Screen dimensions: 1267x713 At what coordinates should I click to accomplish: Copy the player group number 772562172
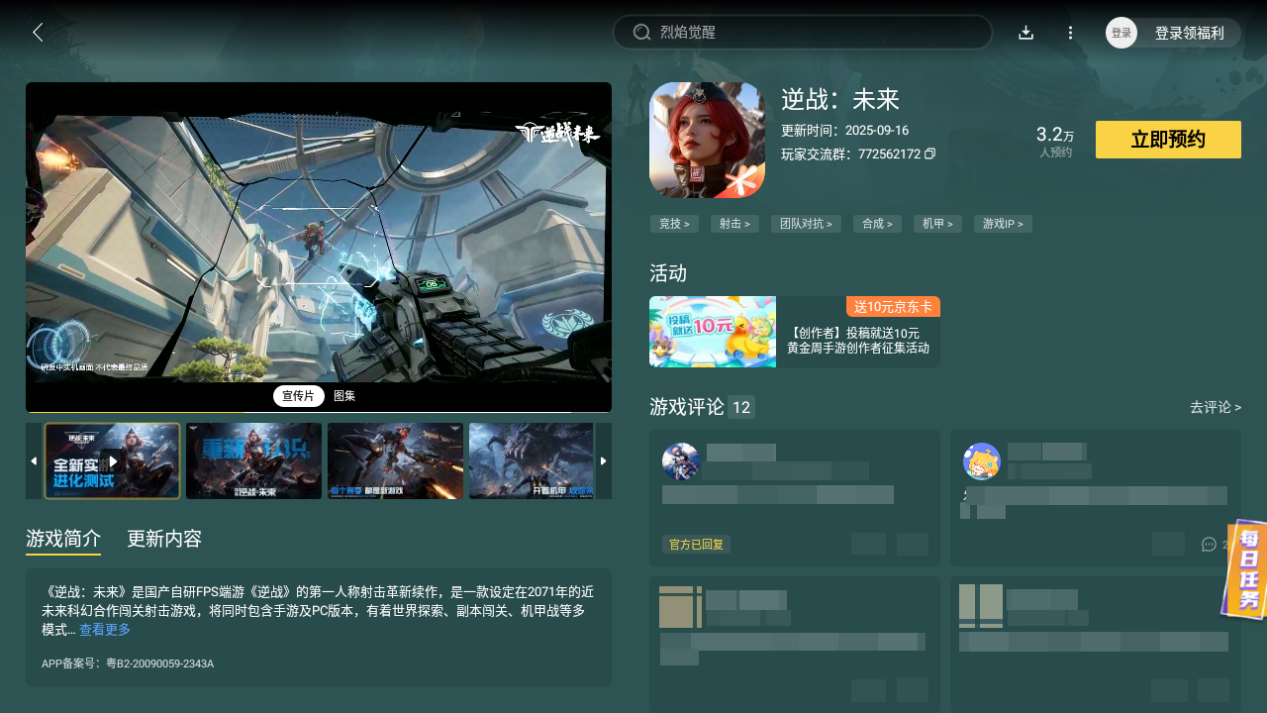tap(930, 154)
